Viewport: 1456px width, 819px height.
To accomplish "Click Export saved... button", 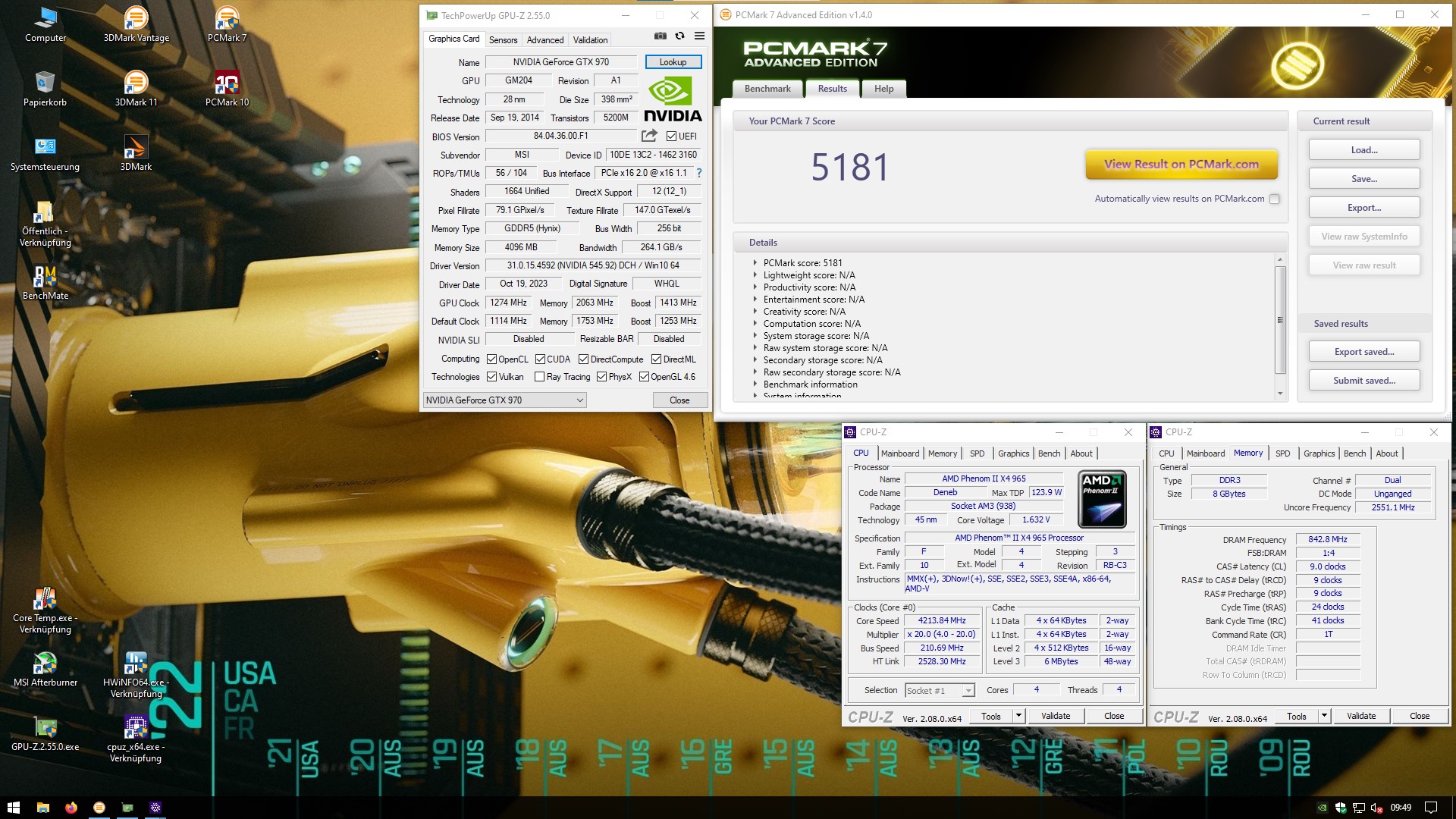I will tap(1363, 352).
